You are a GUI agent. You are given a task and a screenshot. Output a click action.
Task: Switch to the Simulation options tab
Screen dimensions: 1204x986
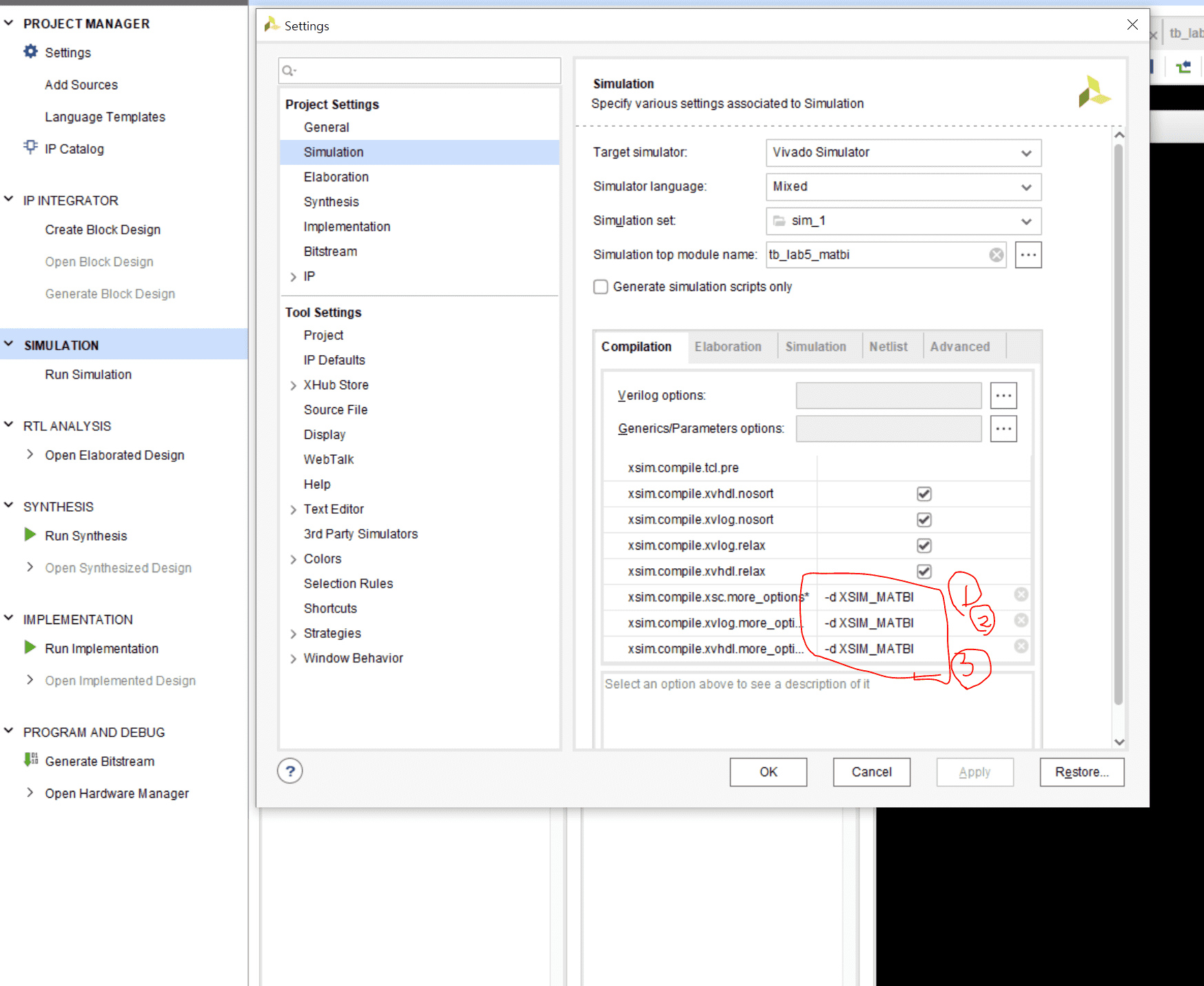point(815,347)
